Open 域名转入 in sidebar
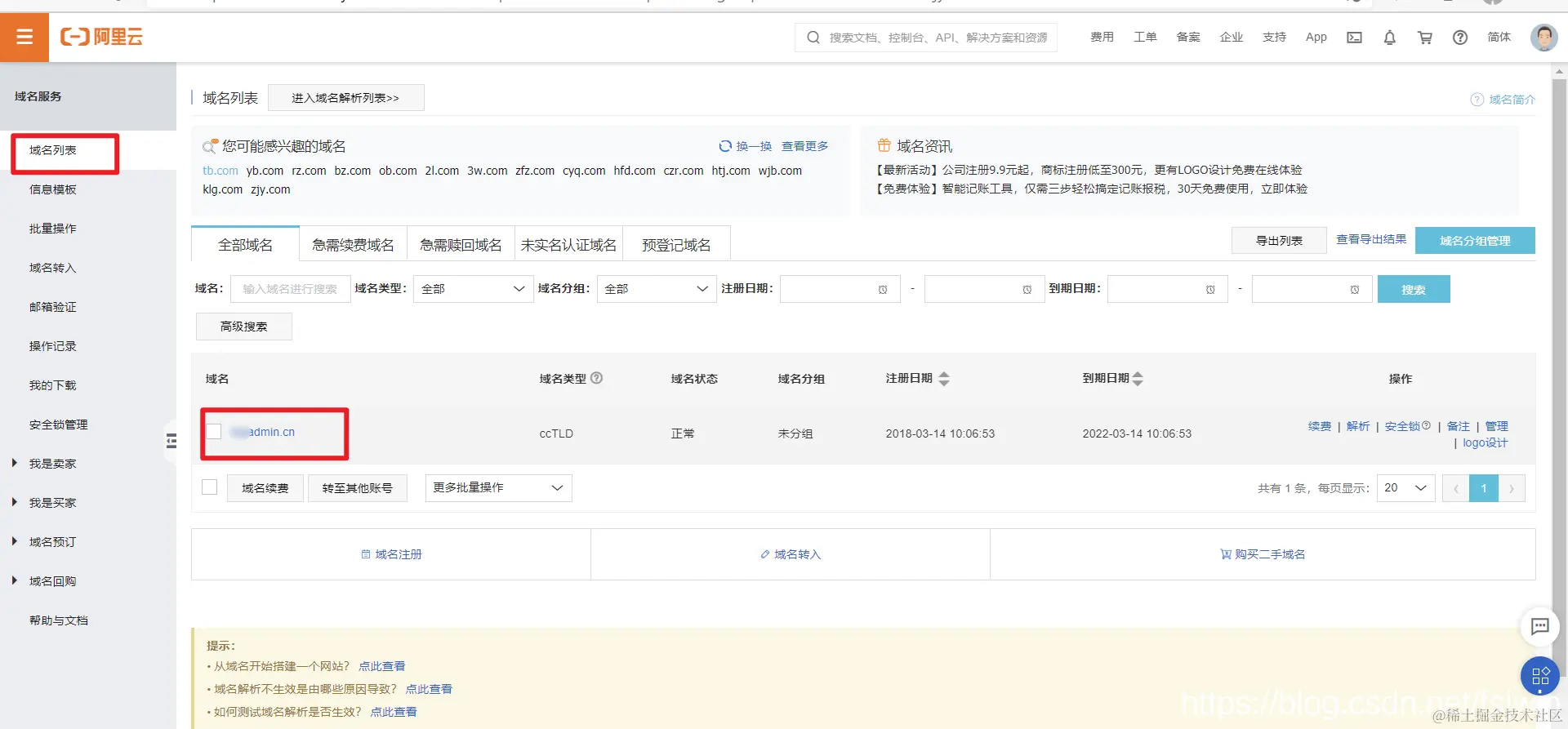The image size is (1568, 729). [x=53, y=268]
